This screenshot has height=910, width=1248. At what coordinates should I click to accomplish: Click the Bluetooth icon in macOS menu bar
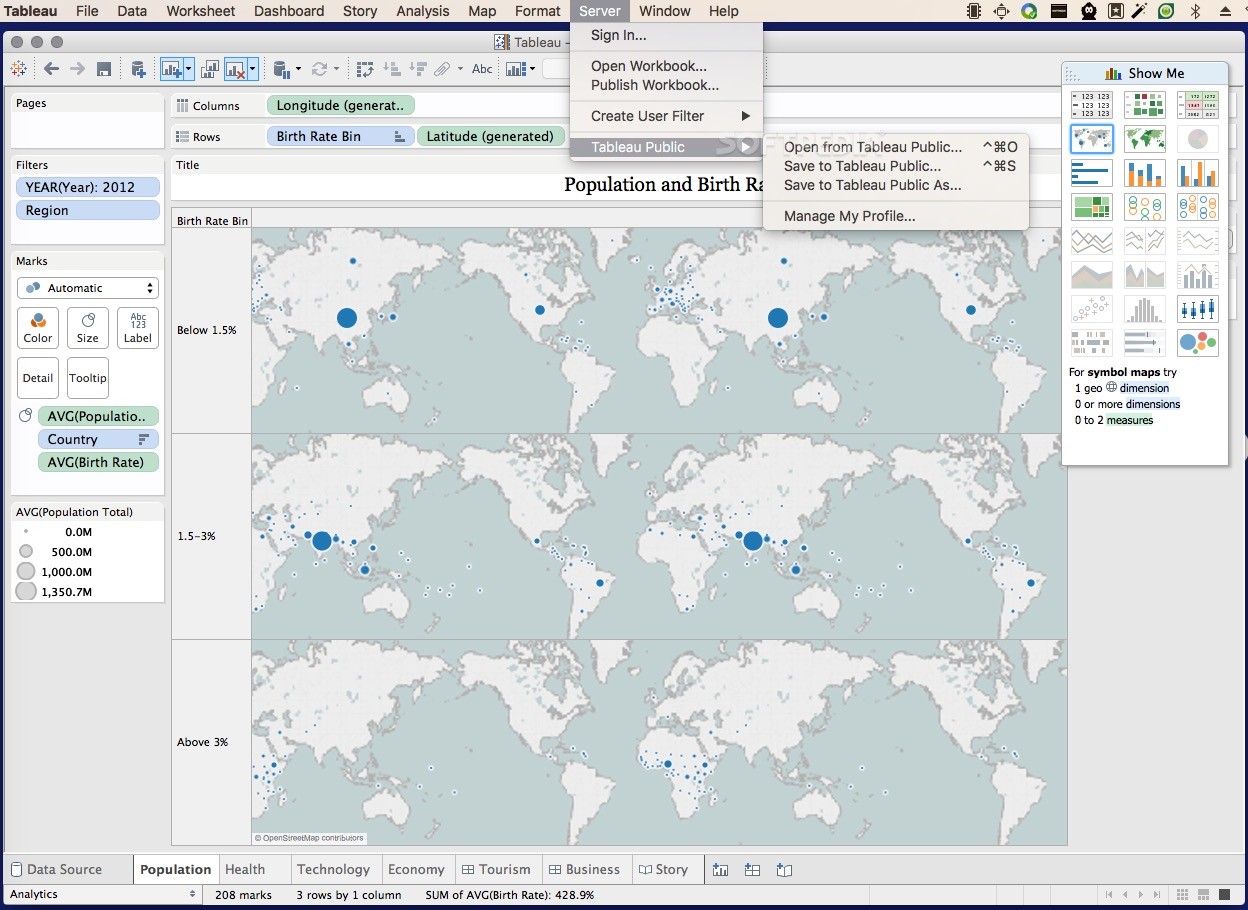click(1195, 11)
